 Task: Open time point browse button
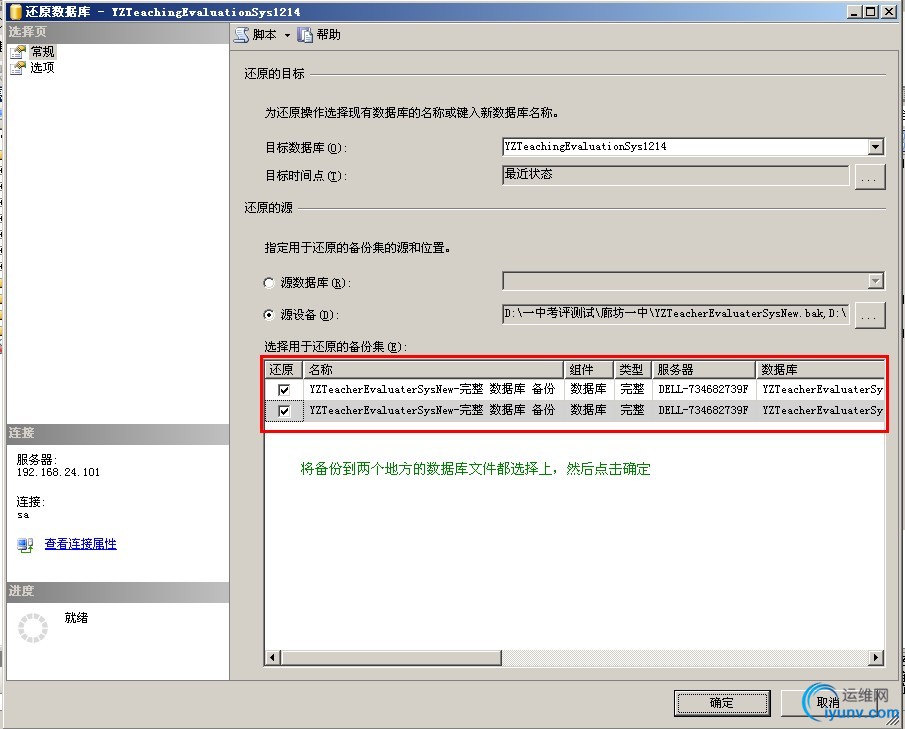(869, 177)
